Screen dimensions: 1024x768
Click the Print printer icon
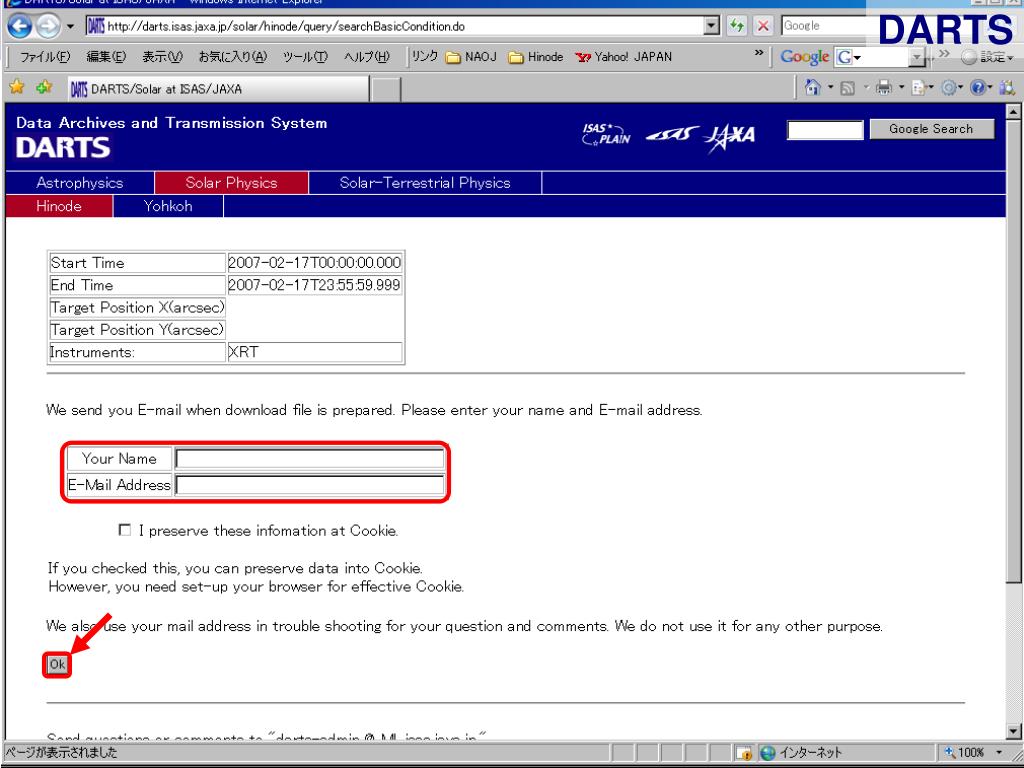[x=884, y=87]
